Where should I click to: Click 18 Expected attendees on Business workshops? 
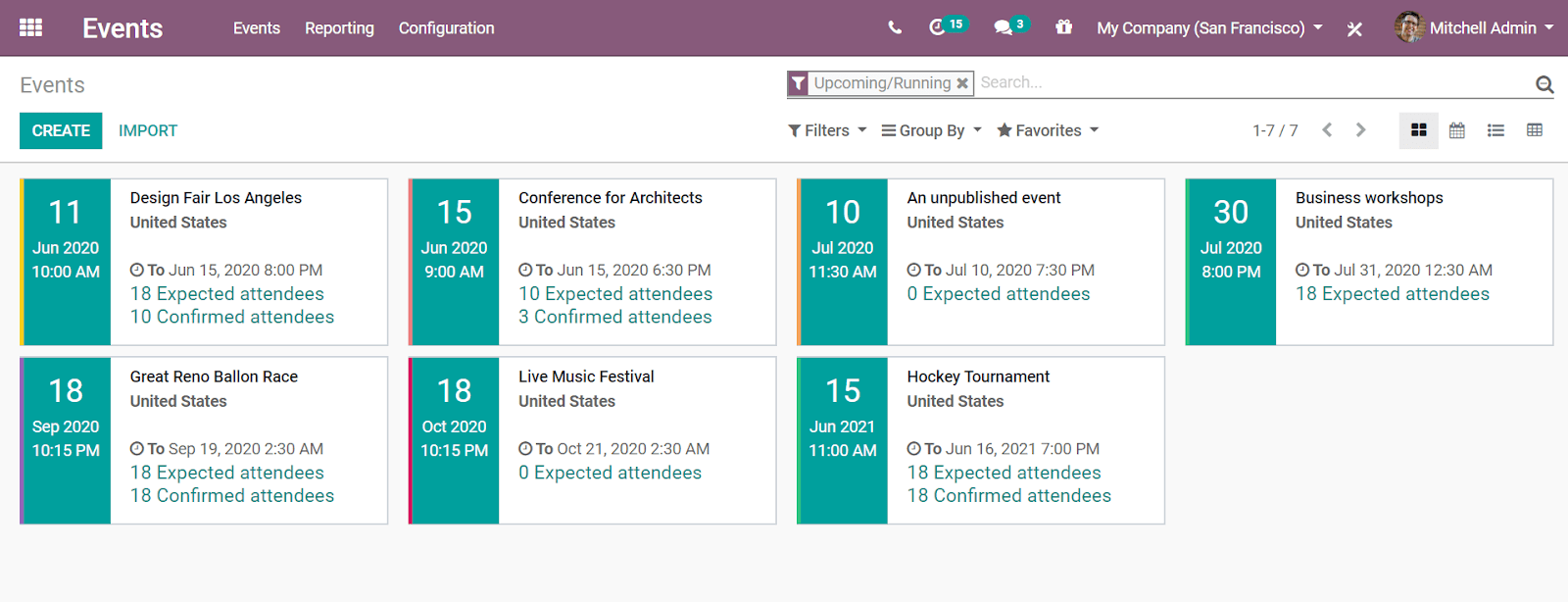1393,294
